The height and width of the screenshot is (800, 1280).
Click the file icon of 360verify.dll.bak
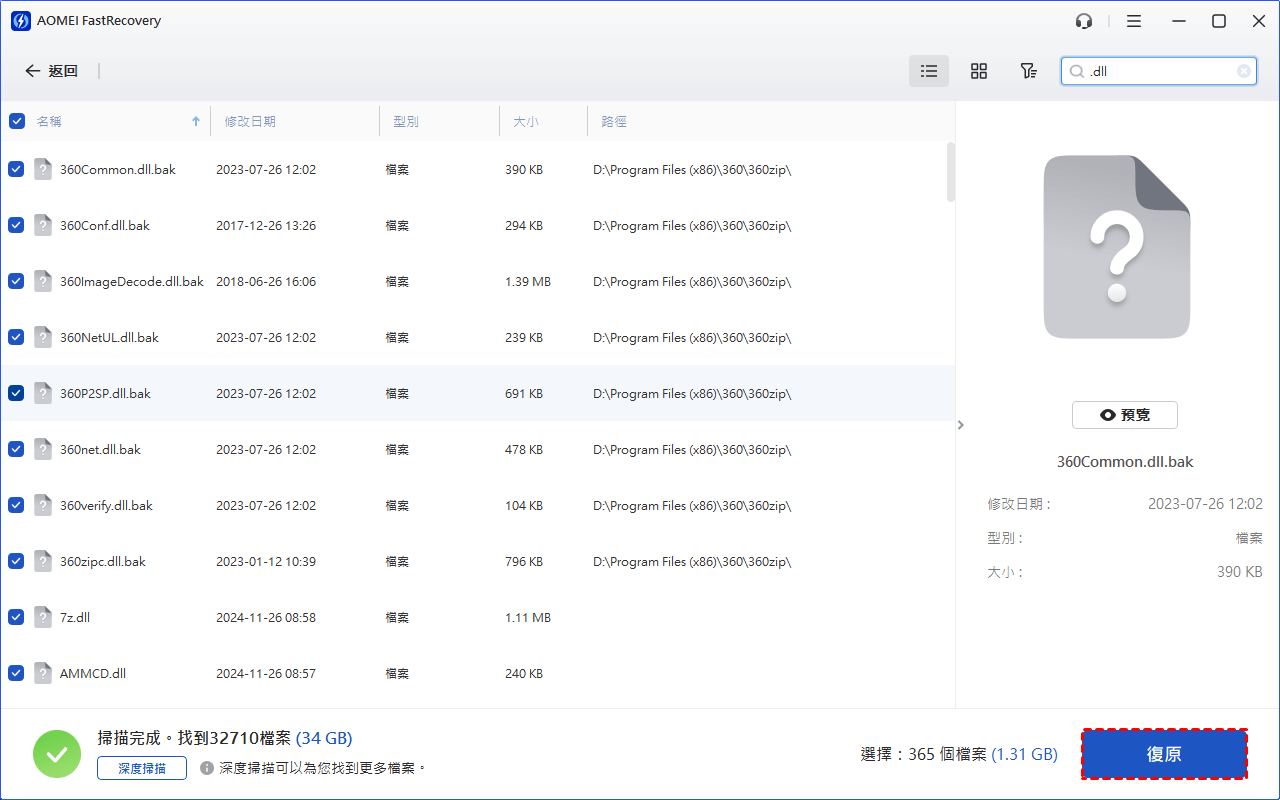(x=42, y=505)
